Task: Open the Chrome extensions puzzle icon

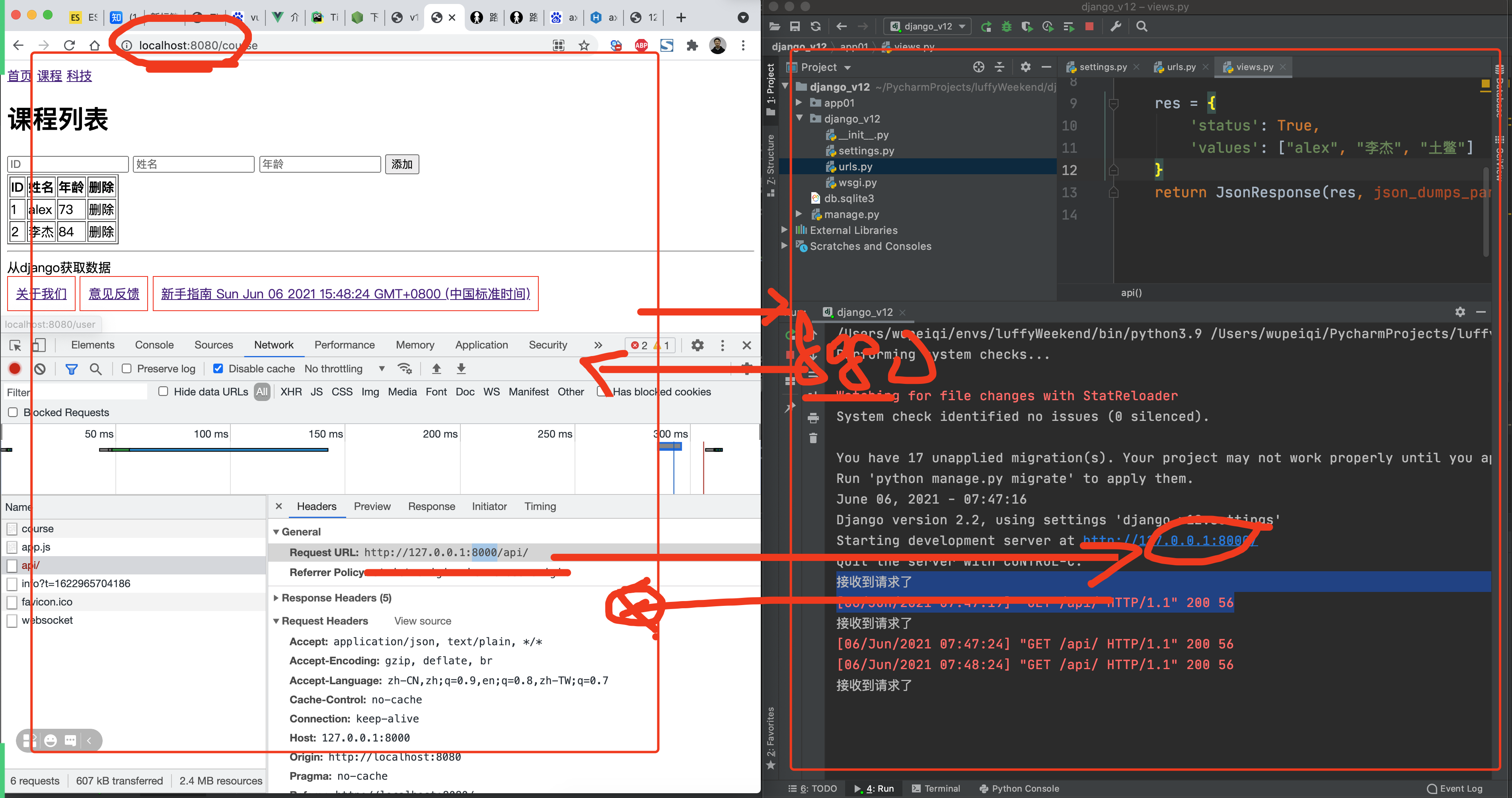Action: [x=693, y=45]
